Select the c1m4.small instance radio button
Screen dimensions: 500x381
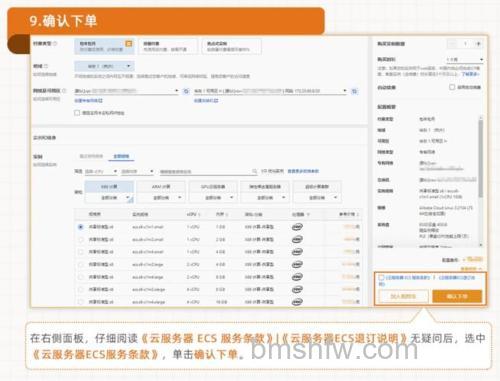pos(81,252)
